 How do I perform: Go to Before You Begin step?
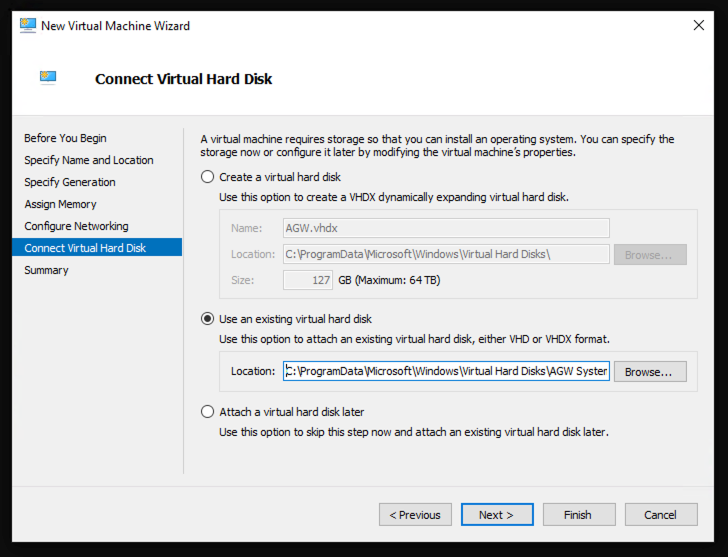click(65, 138)
